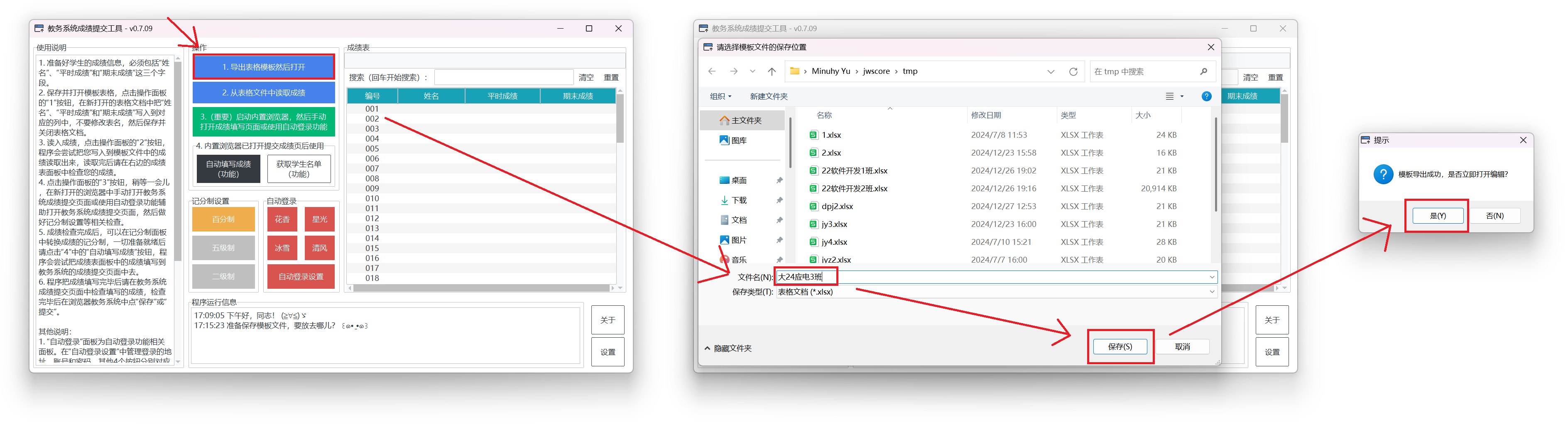
Task: Go up one folder level in save dialog
Action: coord(772,72)
